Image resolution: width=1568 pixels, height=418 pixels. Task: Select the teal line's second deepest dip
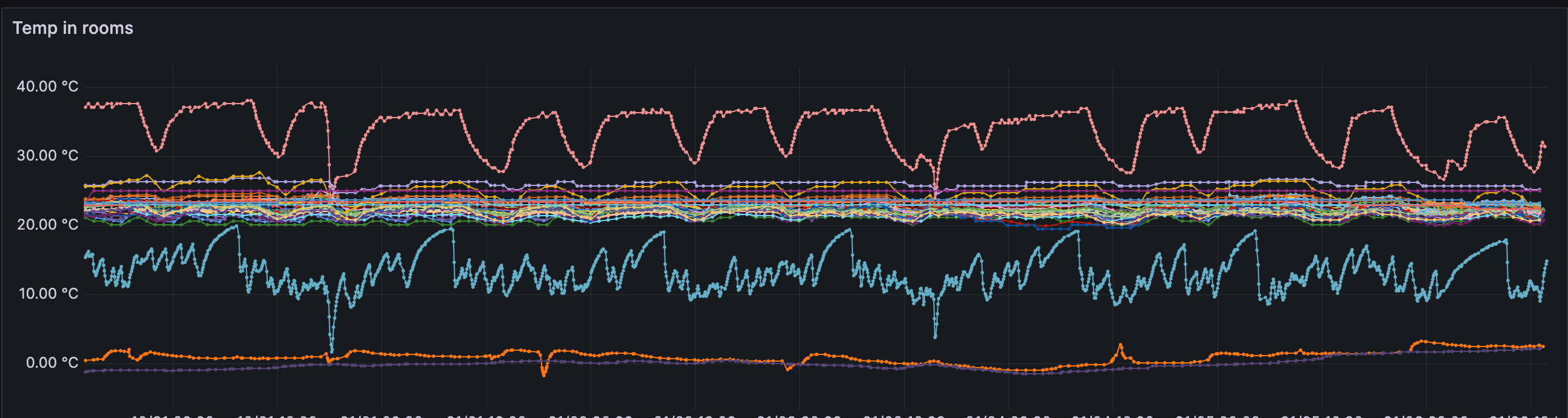click(x=935, y=336)
